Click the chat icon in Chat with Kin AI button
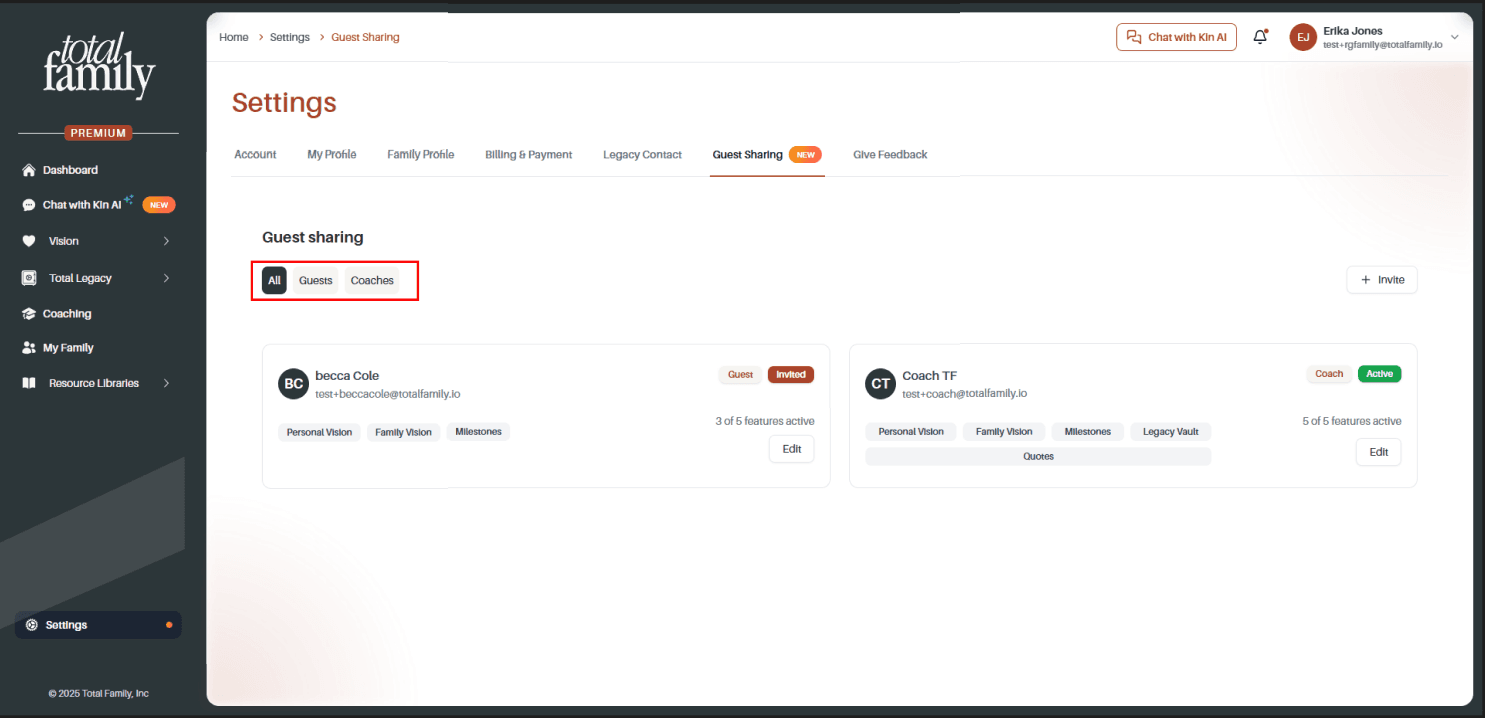1485x718 pixels. point(1133,37)
